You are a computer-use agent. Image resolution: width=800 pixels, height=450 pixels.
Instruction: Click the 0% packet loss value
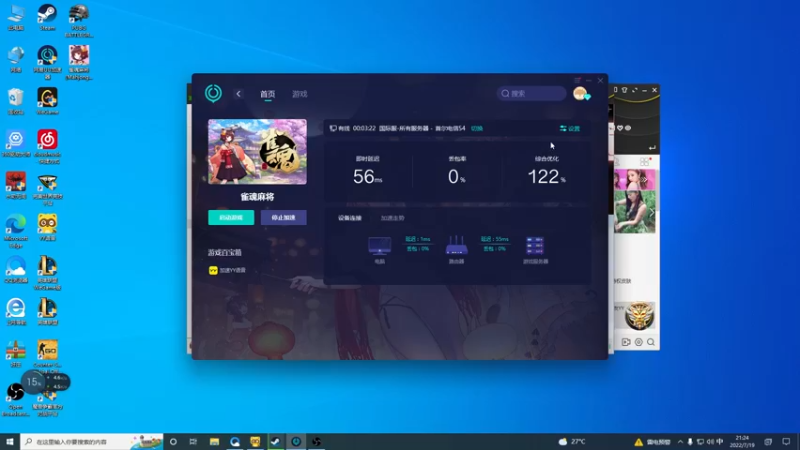coord(457,177)
